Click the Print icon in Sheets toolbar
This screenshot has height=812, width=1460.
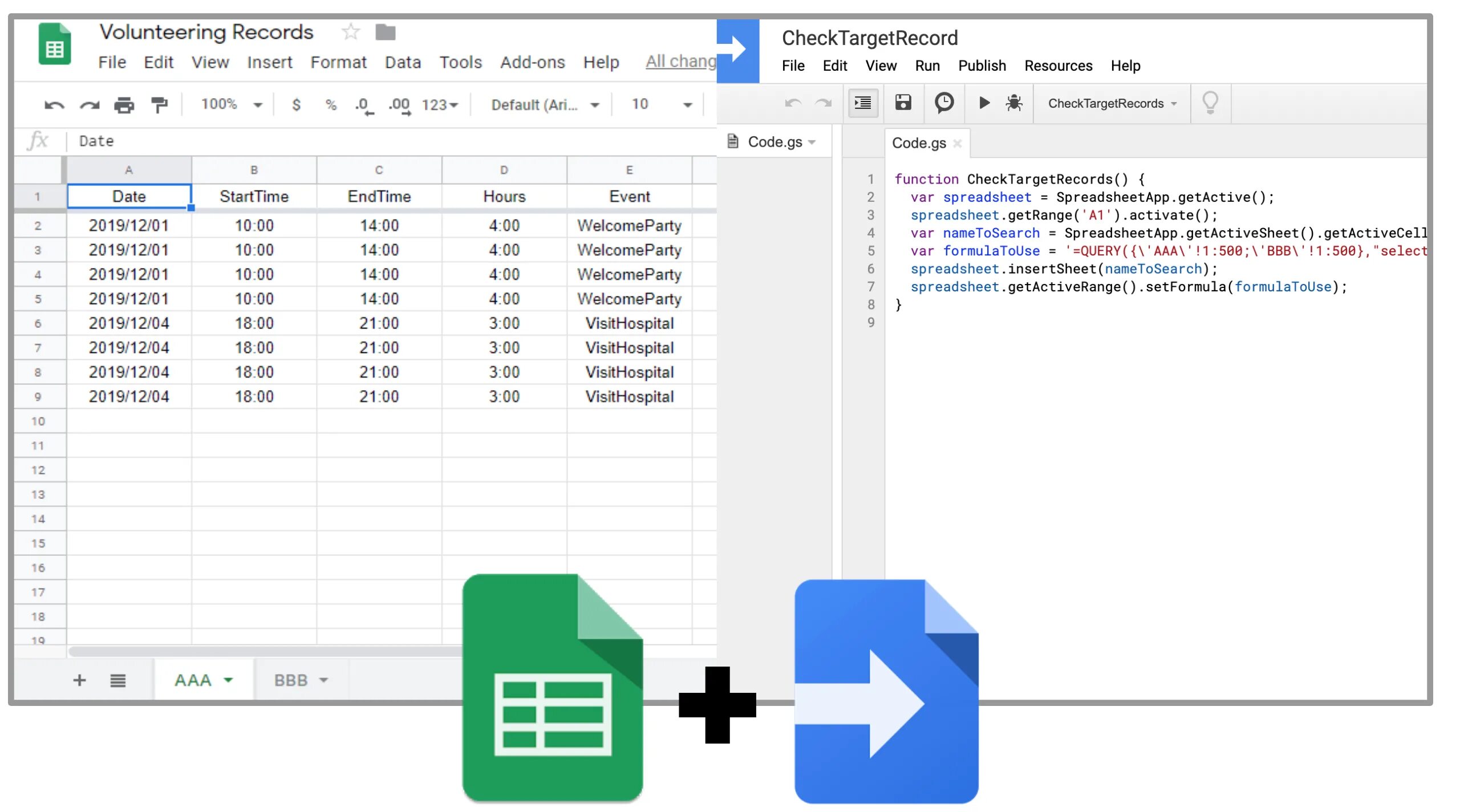click(124, 105)
